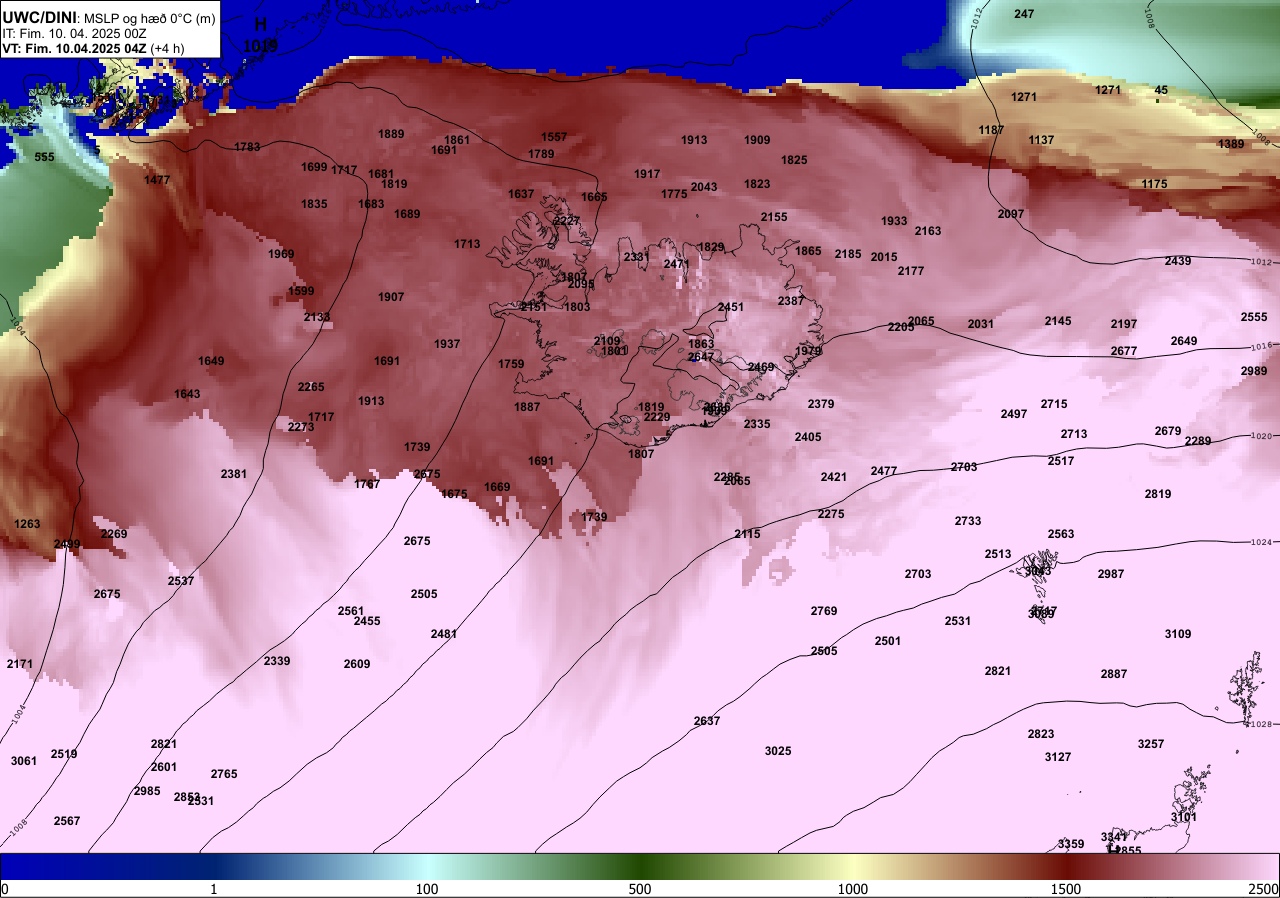Select the value 2439 on the map
The height and width of the screenshot is (898, 1280).
(x=1178, y=261)
